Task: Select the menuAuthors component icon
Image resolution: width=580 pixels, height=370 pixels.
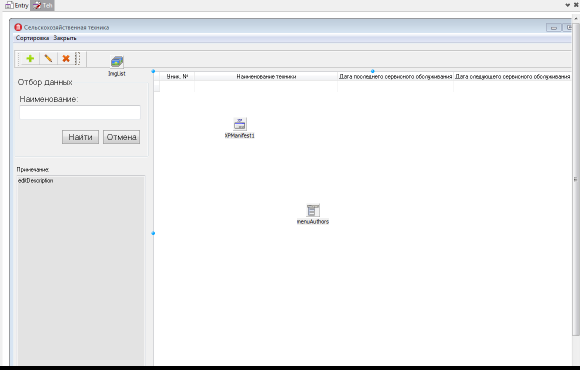Action: [x=313, y=210]
